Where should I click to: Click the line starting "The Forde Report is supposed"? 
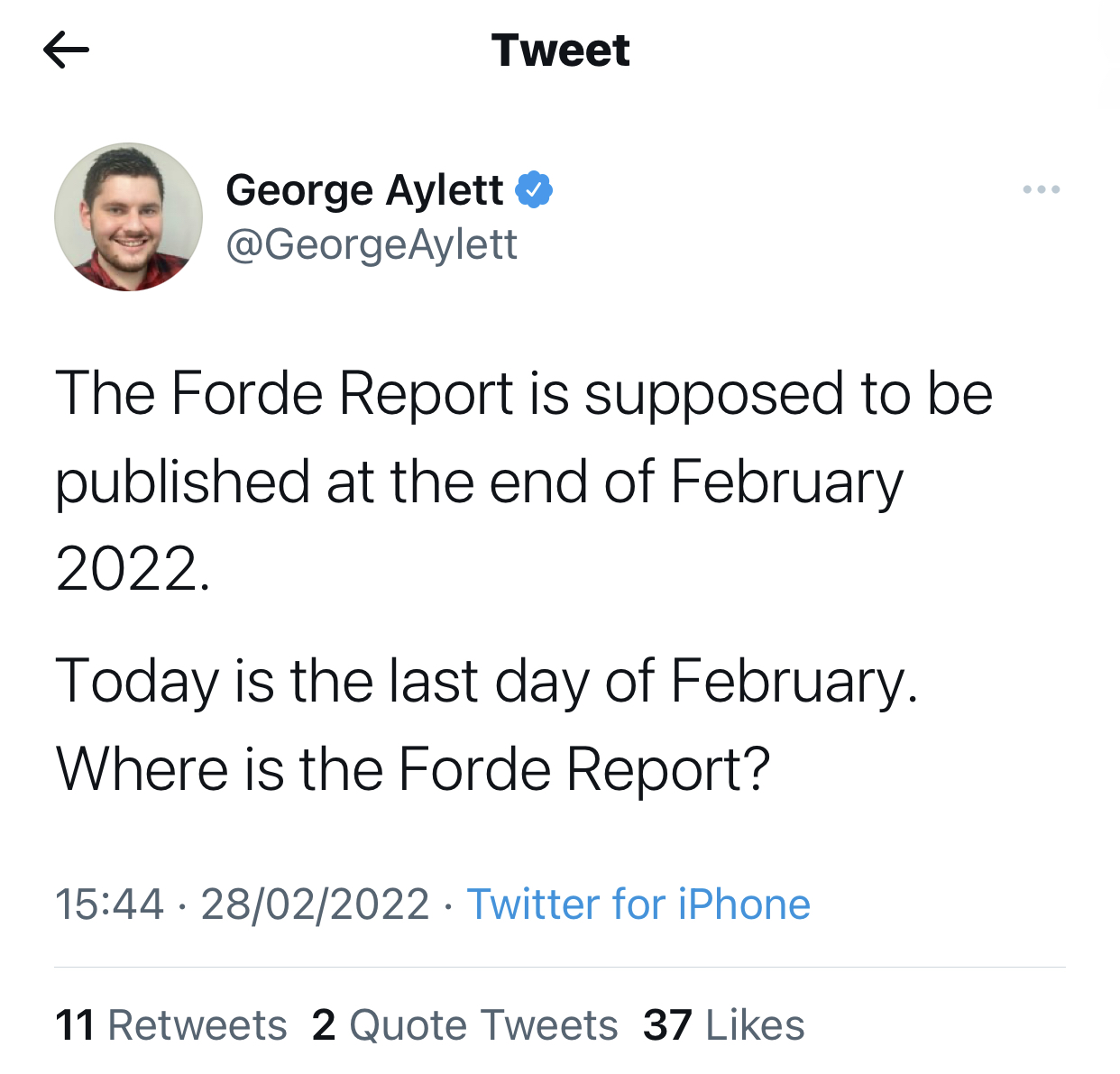tap(524, 394)
